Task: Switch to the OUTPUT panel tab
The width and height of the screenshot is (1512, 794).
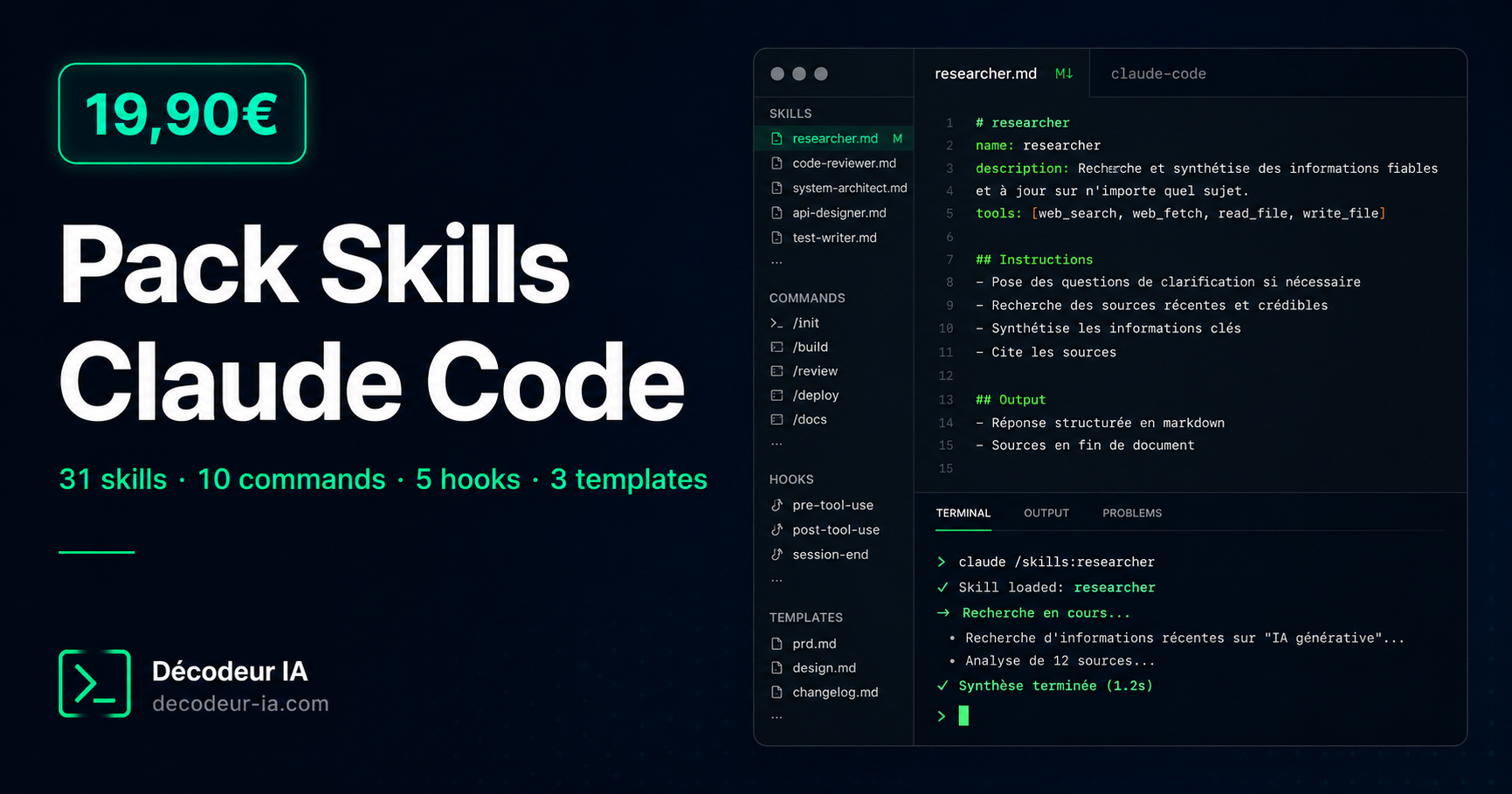Action: tap(1046, 513)
